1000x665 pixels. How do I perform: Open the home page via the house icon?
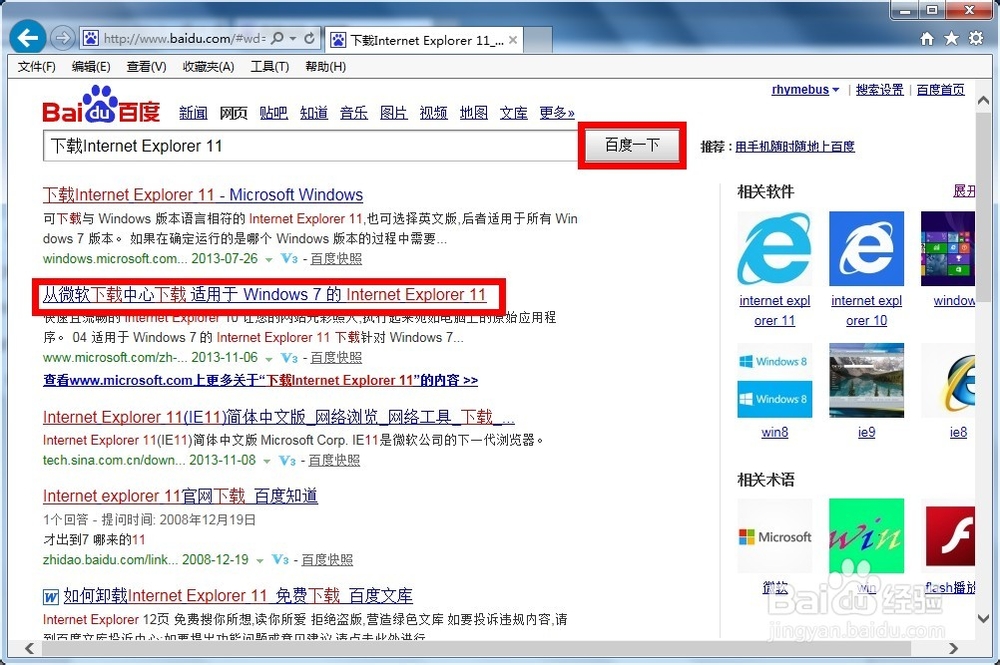(x=928, y=36)
